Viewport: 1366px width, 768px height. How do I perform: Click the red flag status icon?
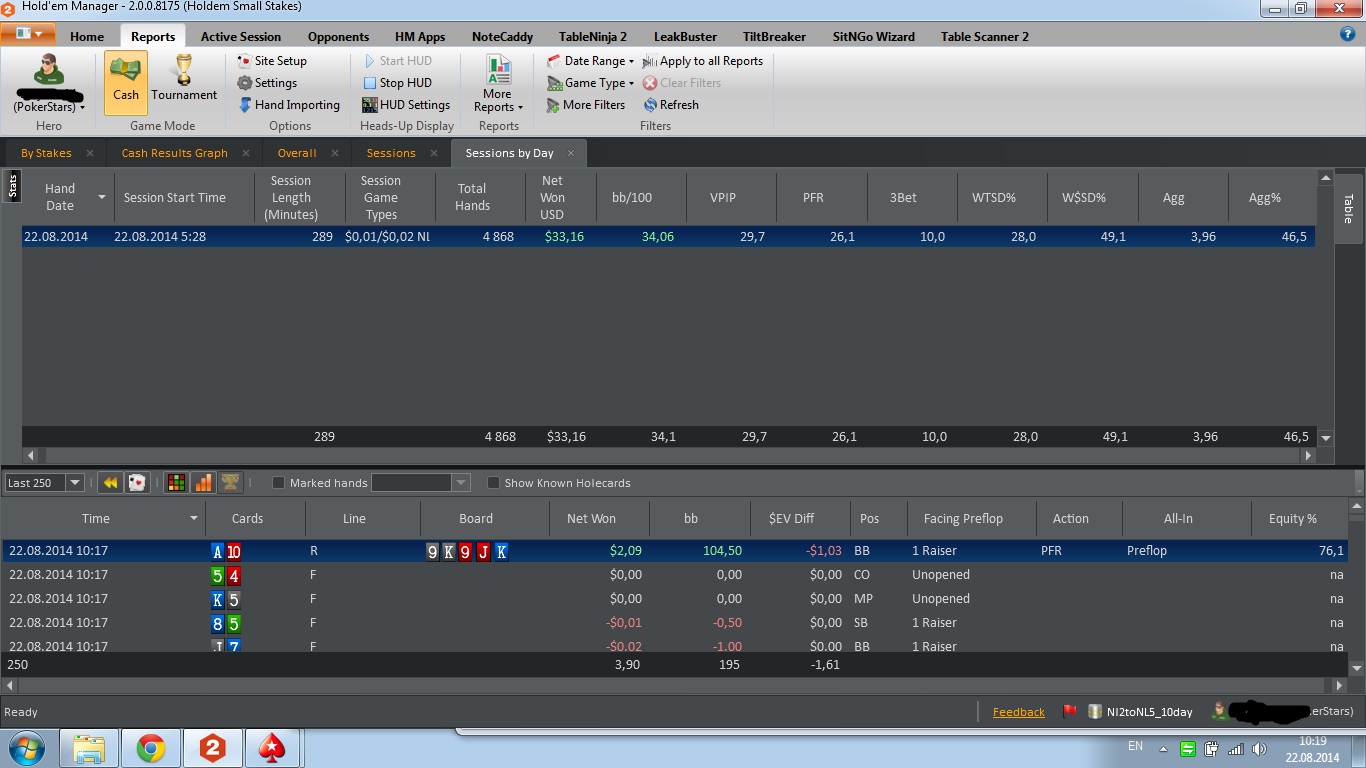tap(1070, 712)
